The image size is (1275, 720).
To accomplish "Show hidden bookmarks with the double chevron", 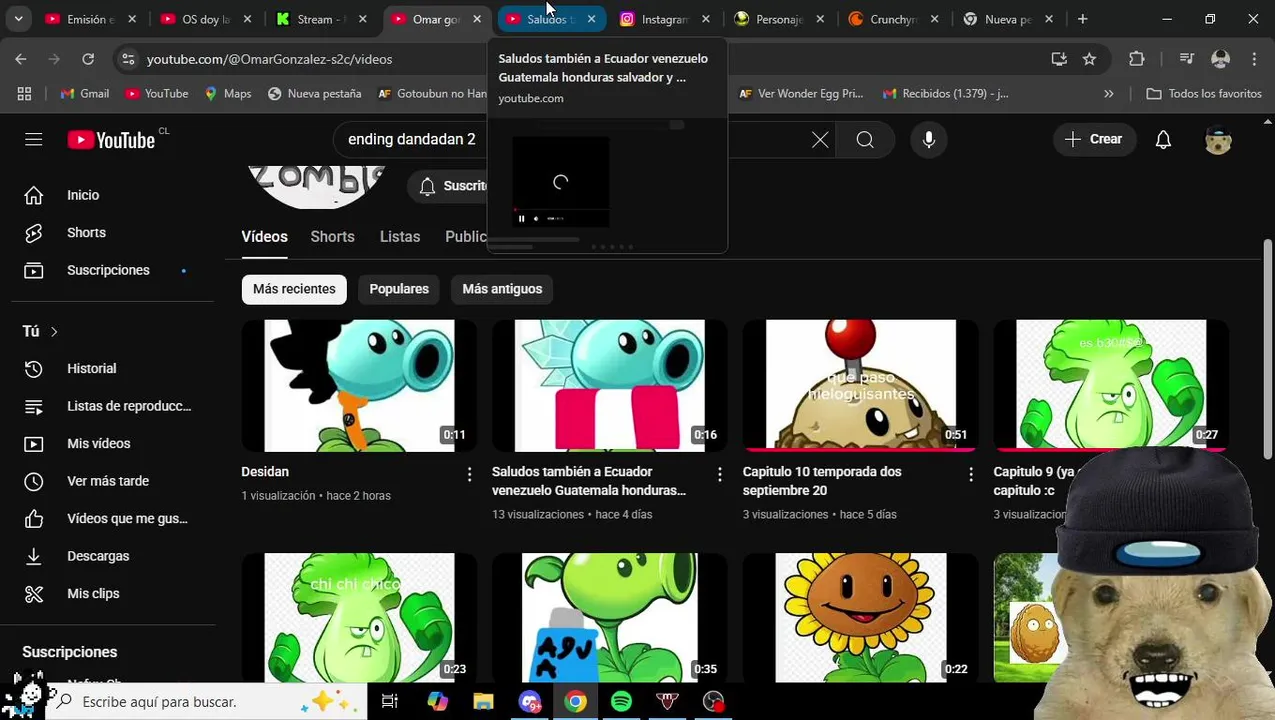I will [1108, 93].
